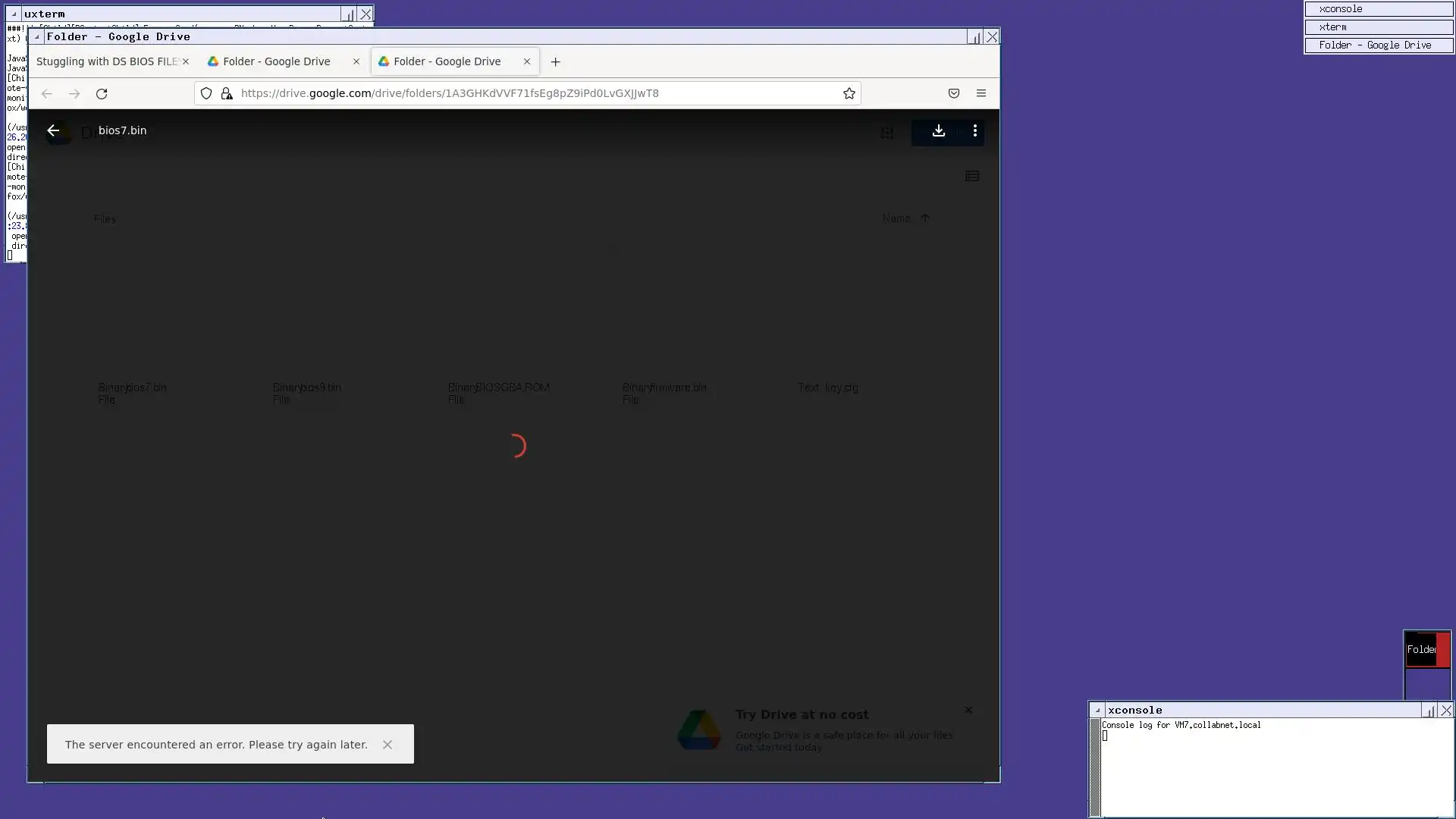Select xterm in the window list
This screenshot has height=819, width=1456.
pyautogui.click(x=1378, y=27)
